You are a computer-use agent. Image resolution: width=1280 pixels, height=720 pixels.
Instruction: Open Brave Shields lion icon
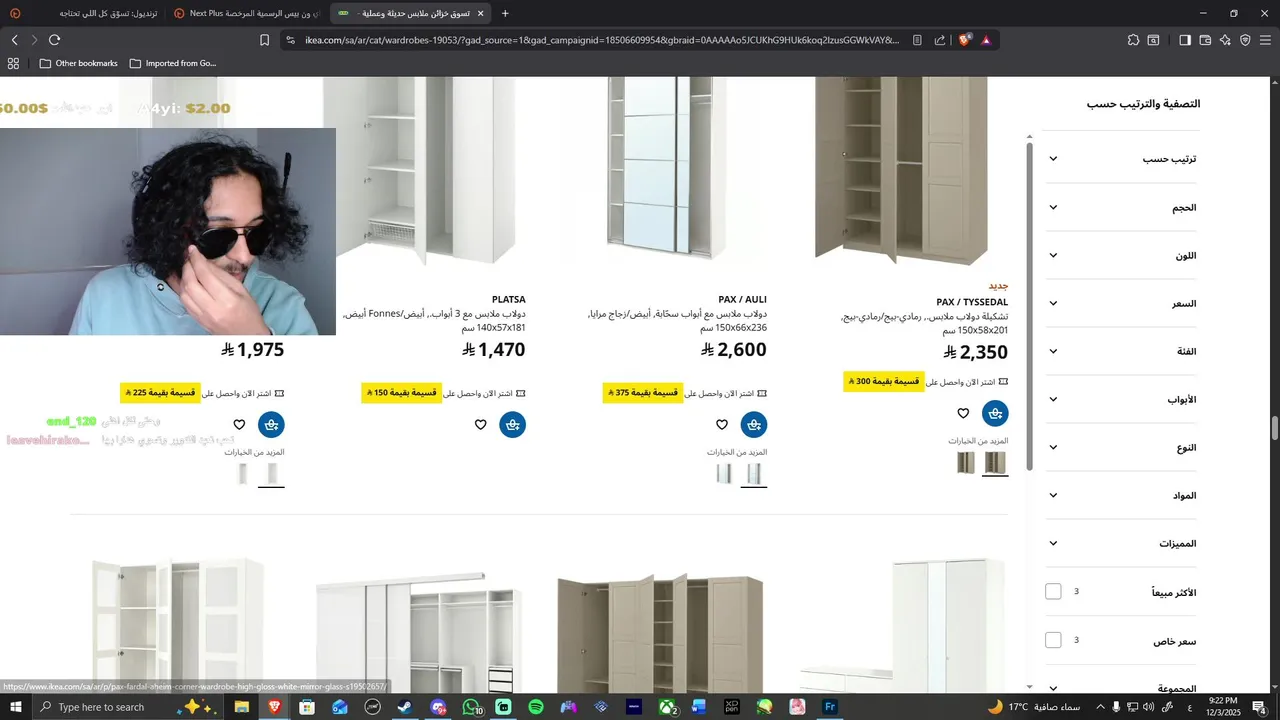click(x=964, y=40)
